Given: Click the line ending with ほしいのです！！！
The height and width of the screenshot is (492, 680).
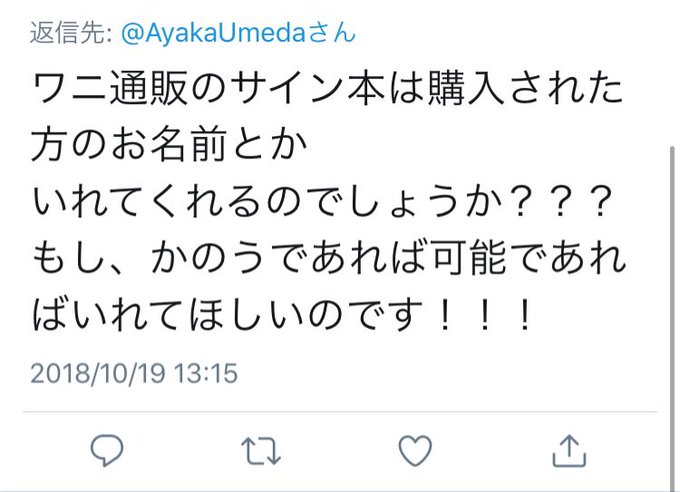Looking at the screenshot, I should 282,314.
